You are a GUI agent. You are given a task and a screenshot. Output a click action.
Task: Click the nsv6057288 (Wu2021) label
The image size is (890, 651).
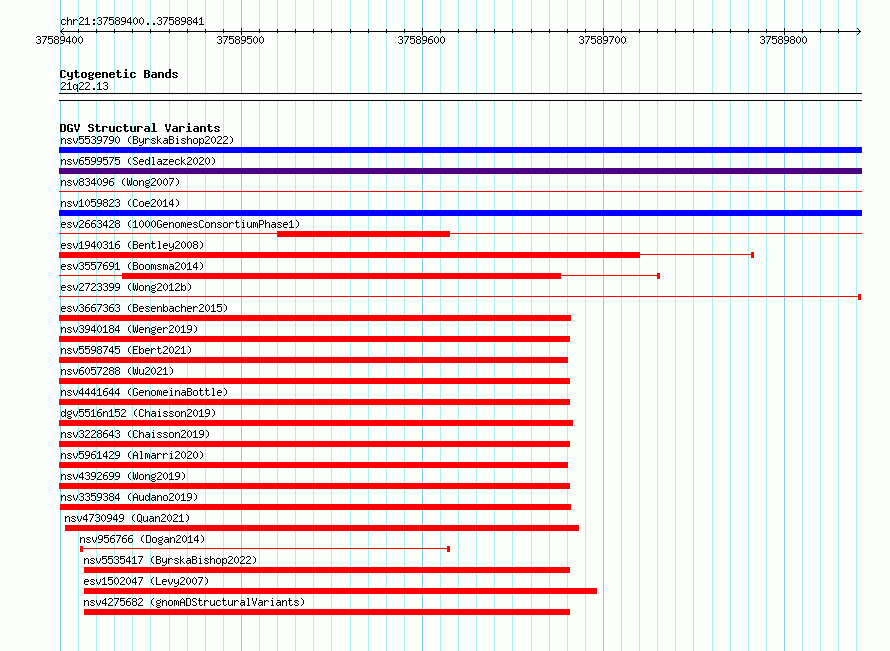117,371
